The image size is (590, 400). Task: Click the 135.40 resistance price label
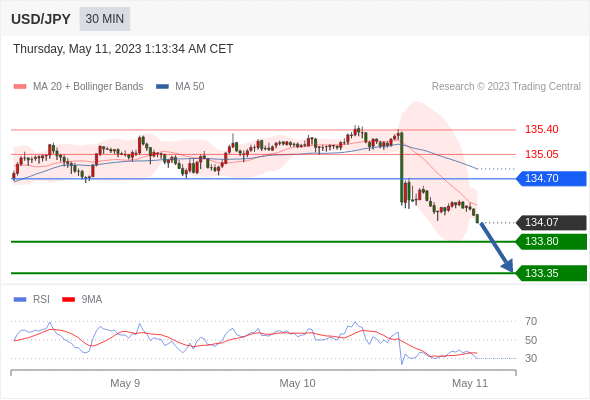coord(542,129)
